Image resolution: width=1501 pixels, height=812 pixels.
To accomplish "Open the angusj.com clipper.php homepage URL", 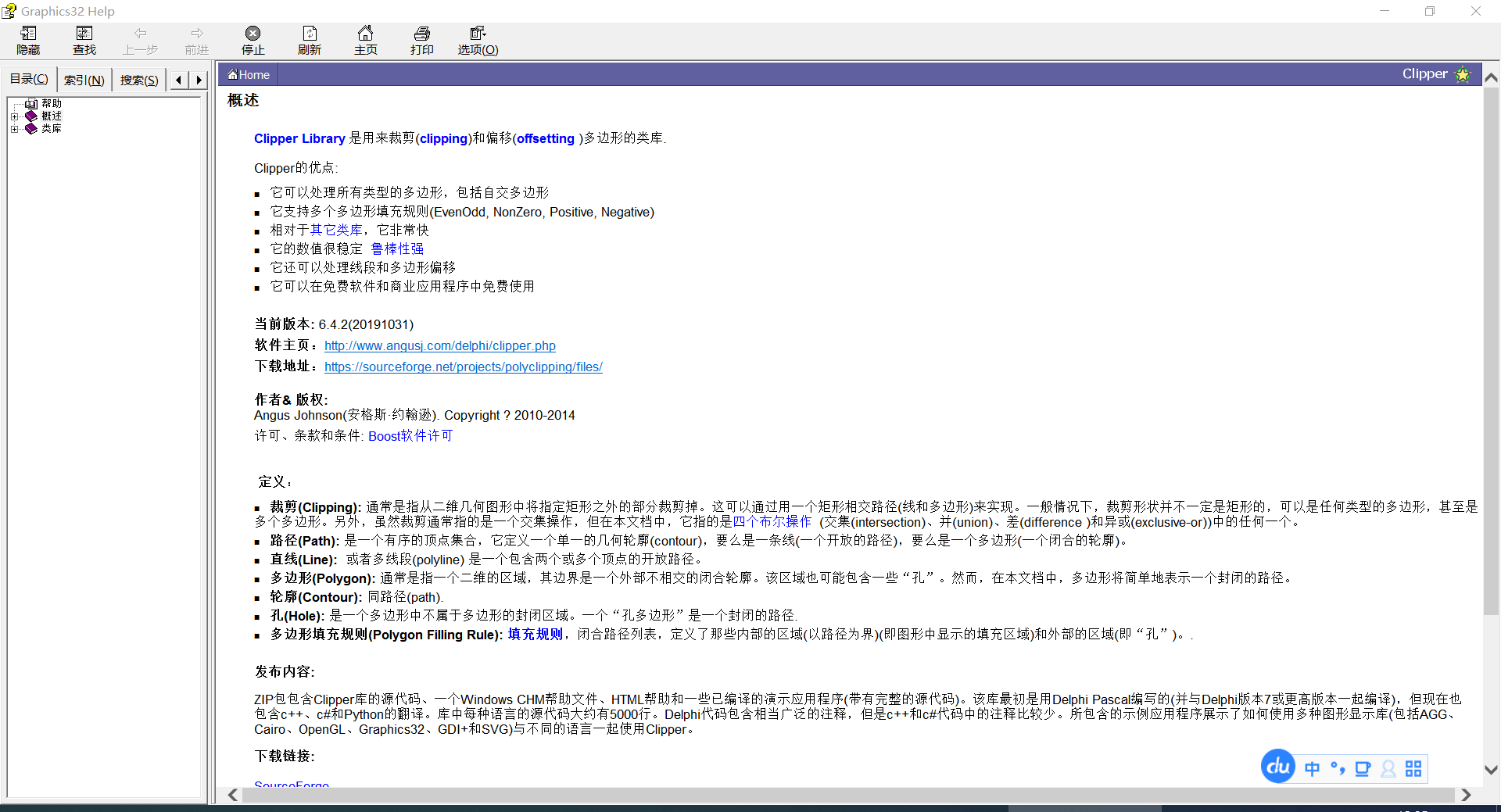I will tap(440, 345).
